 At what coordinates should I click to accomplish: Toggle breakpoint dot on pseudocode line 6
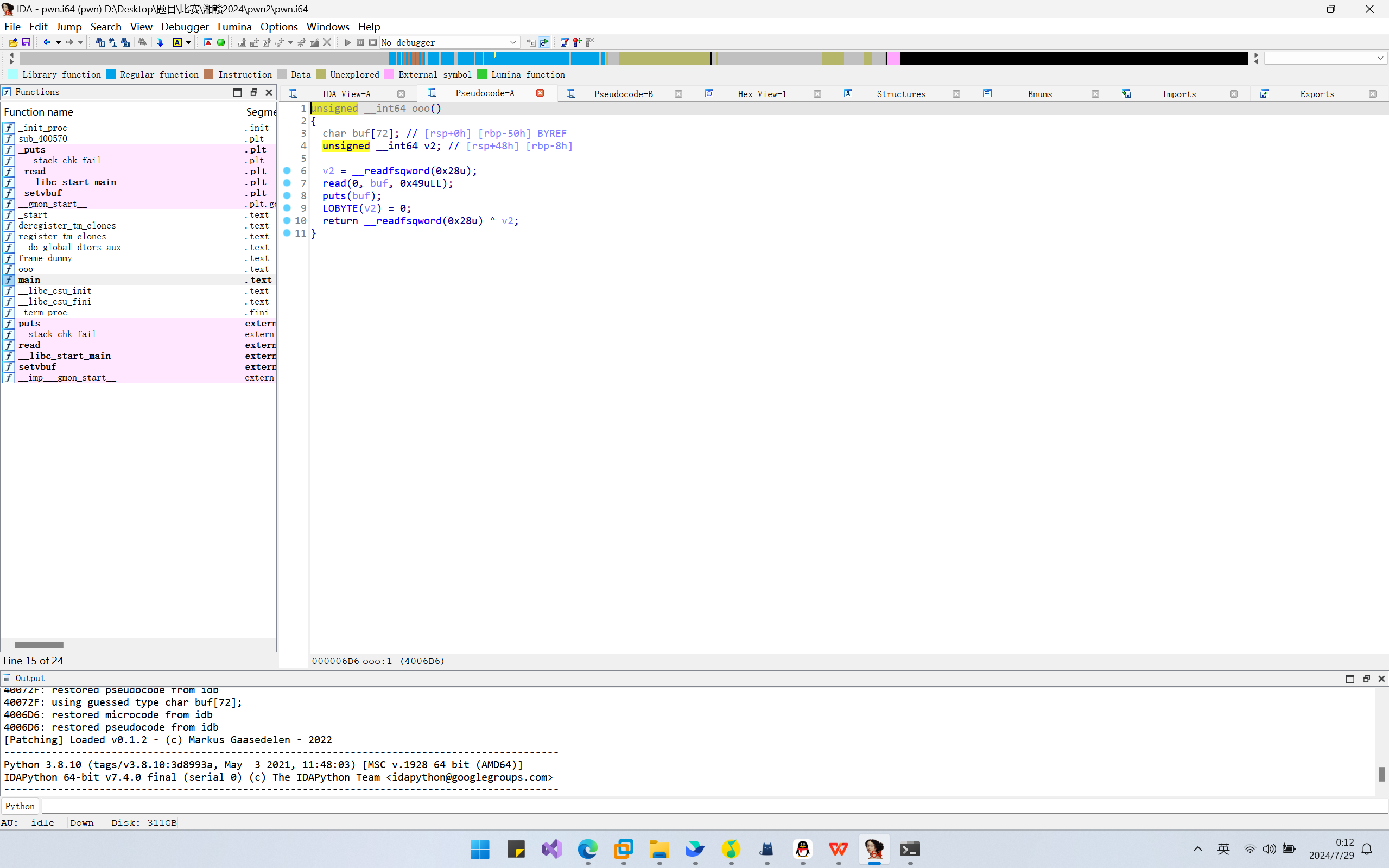(x=287, y=170)
